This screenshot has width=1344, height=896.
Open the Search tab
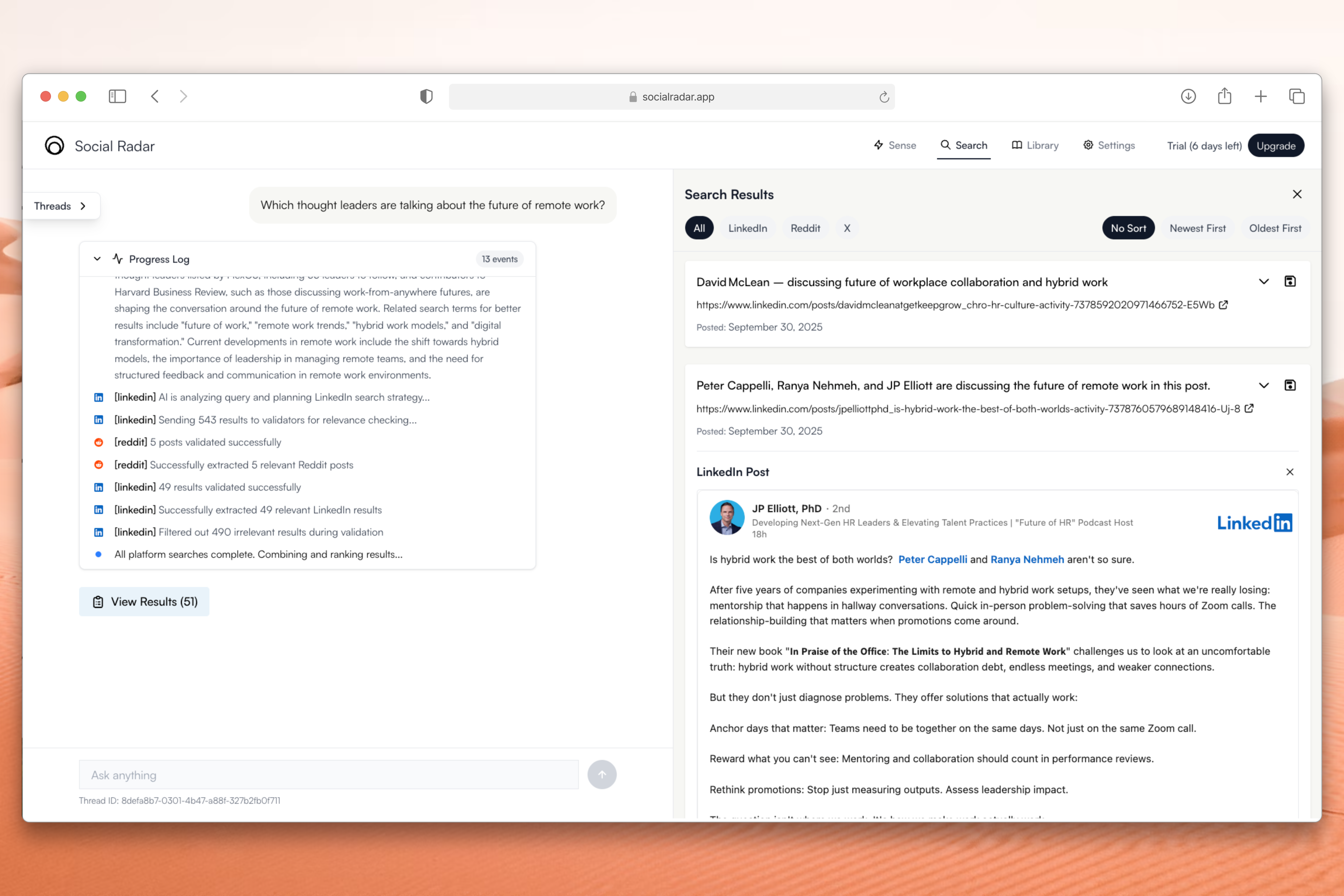(x=963, y=145)
